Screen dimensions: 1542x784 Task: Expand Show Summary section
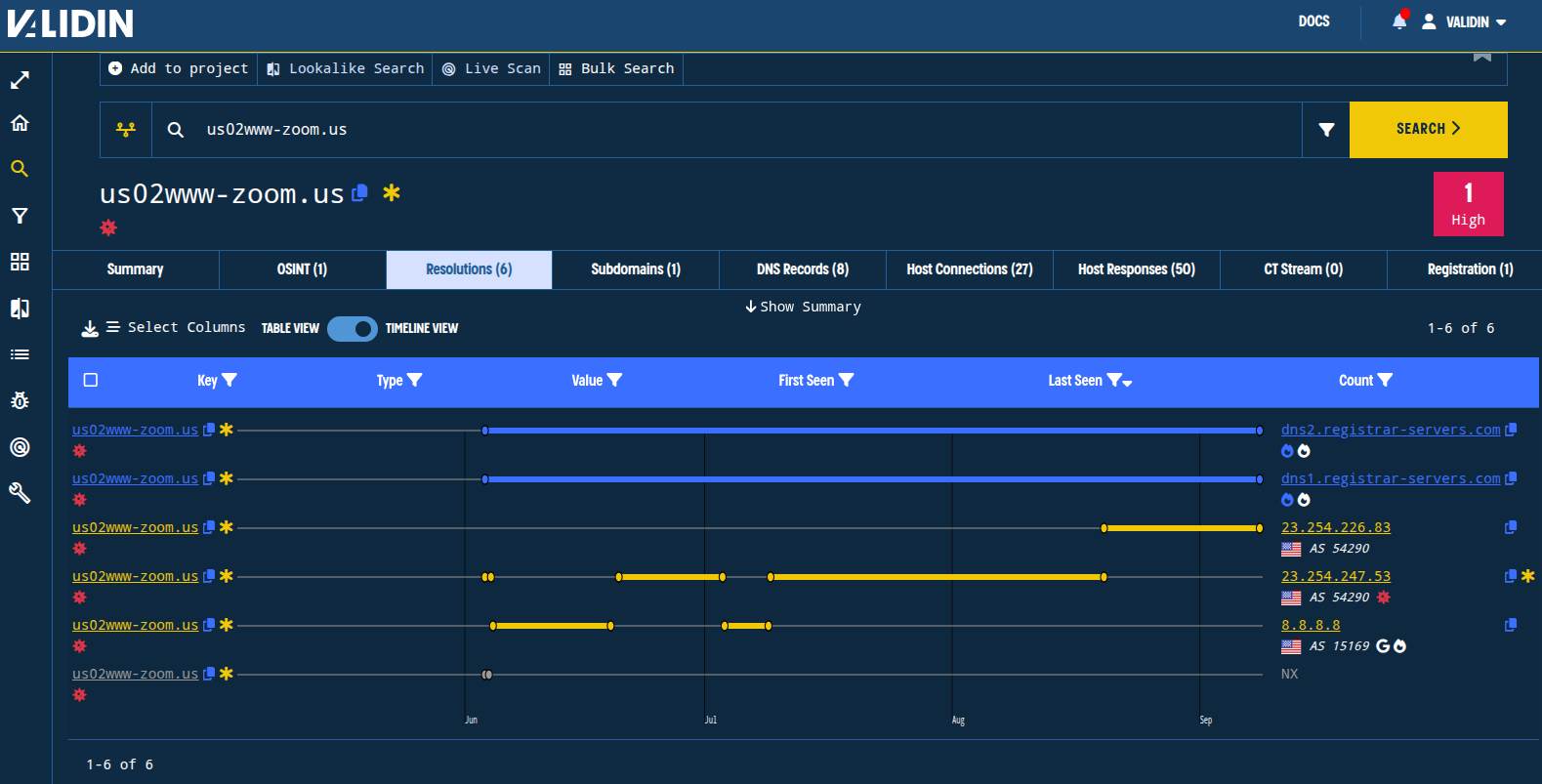[803, 307]
